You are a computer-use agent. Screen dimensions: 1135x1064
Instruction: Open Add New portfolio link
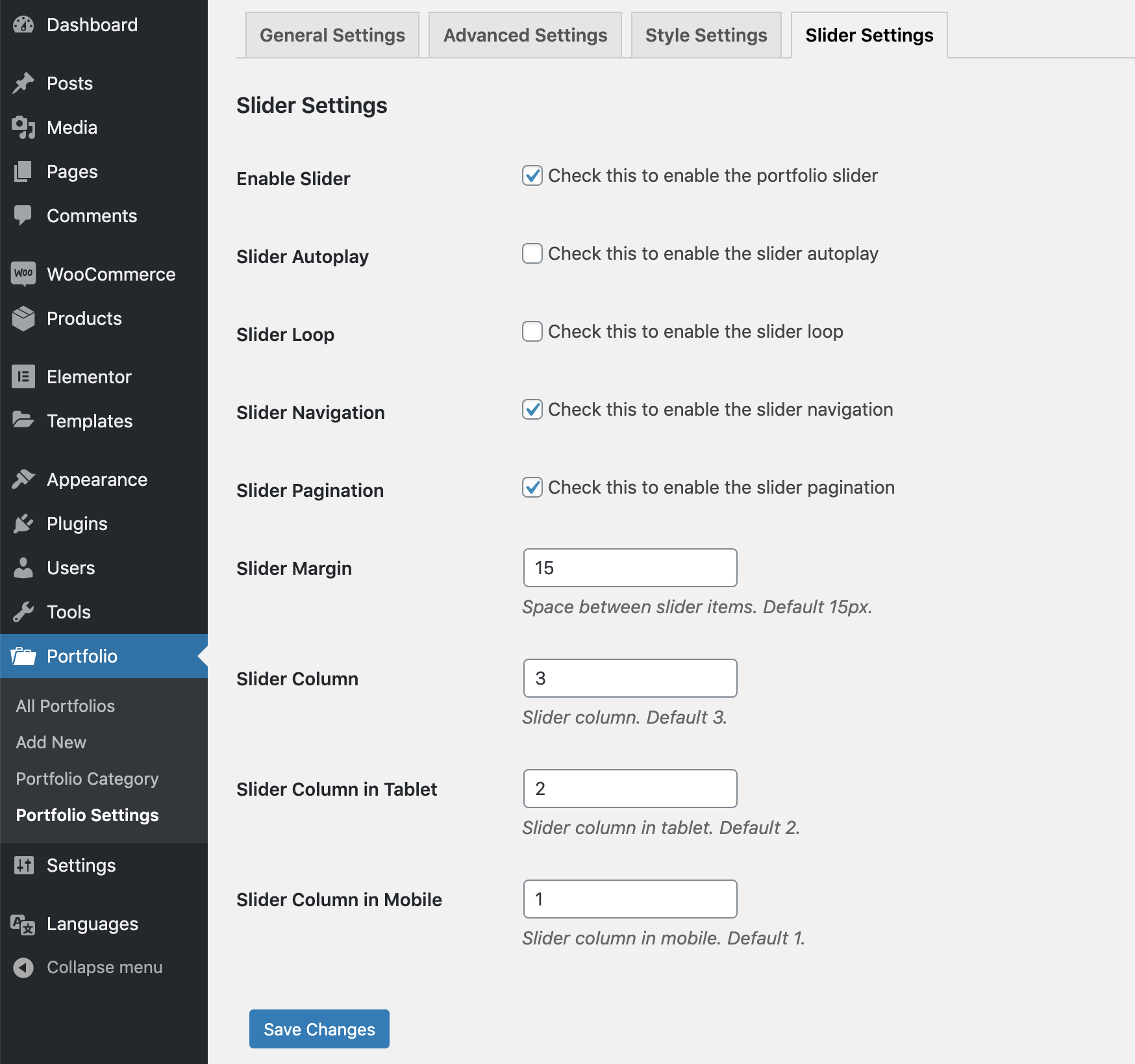51,742
